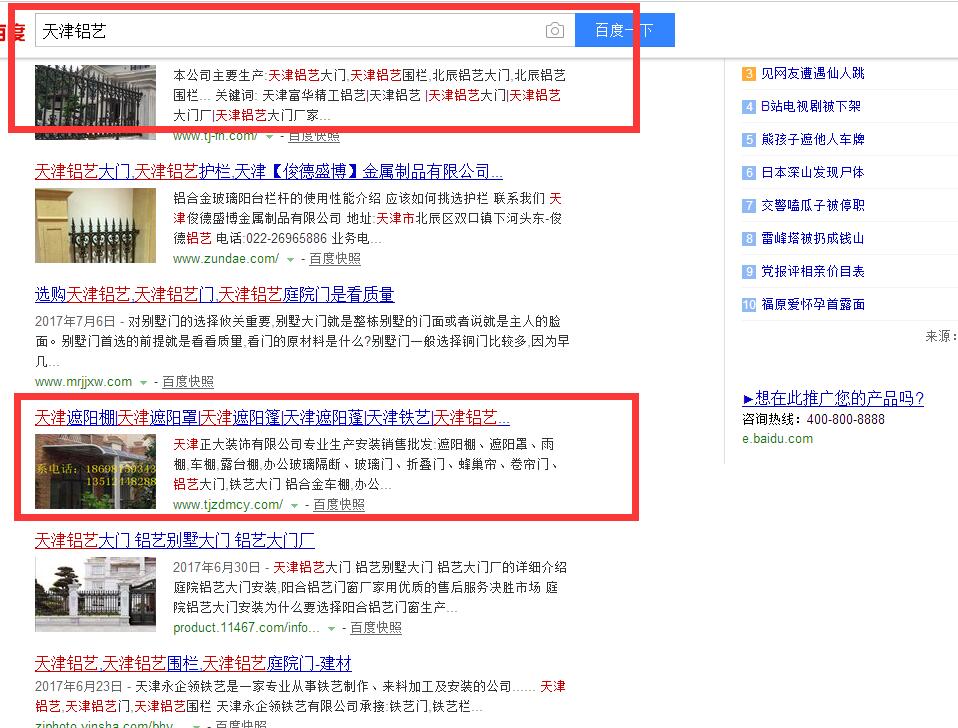Click the 2017年7月6日 result date text
Image resolution: width=958 pixels, height=728 pixels.
click(75, 321)
